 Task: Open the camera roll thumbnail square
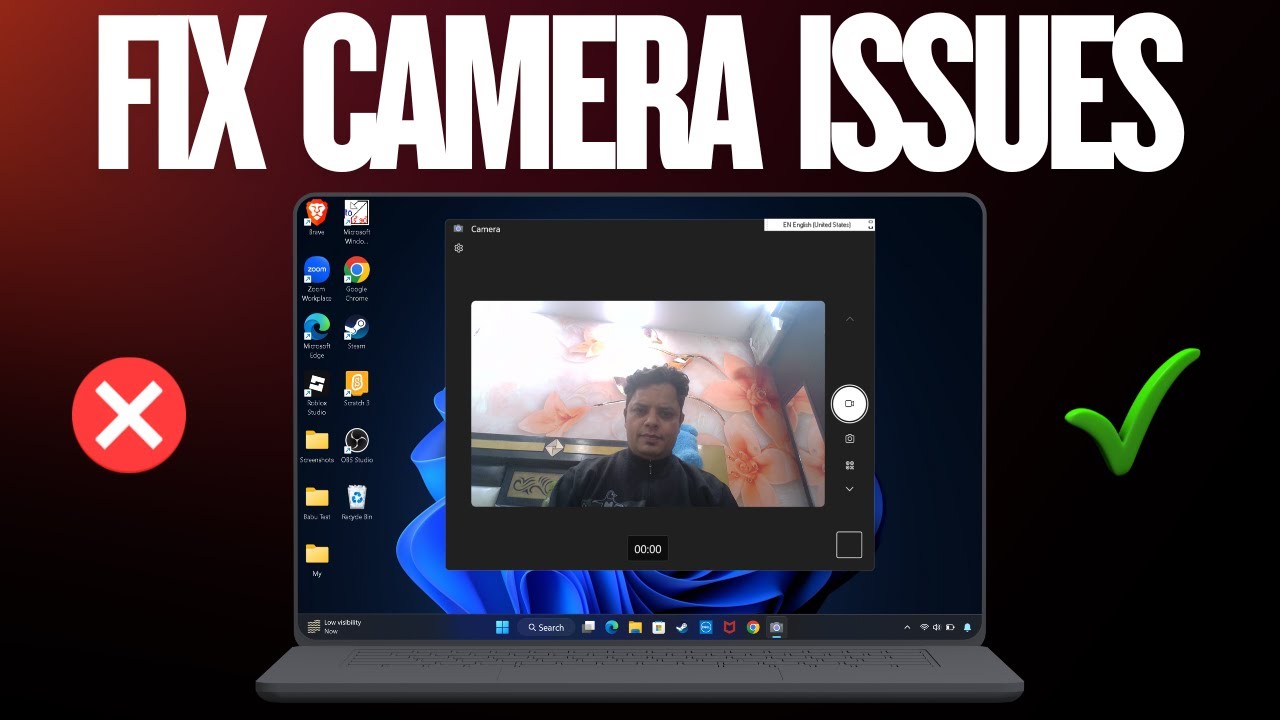(x=849, y=544)
